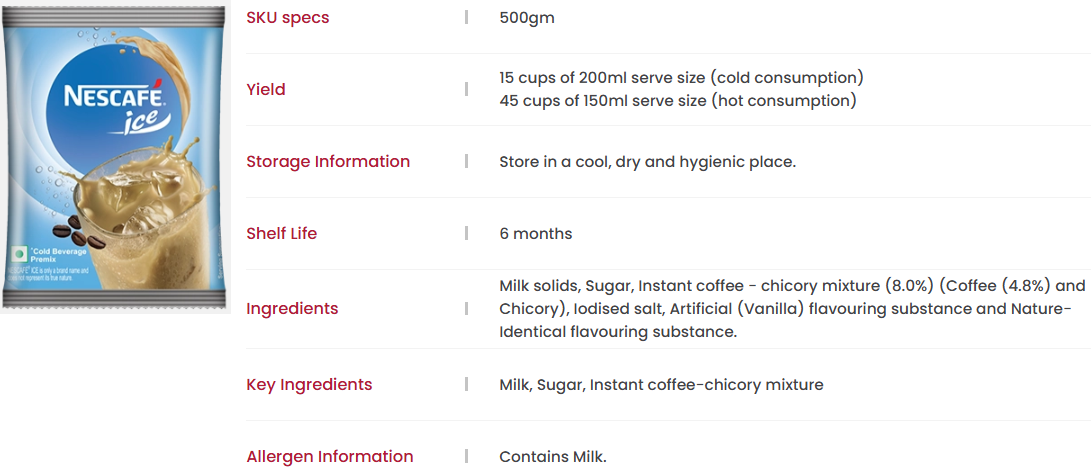Image resolution: width=1091 pixels, height=471 pixels.
Task: Select the SKU specs label
Action: pos(288,18)
